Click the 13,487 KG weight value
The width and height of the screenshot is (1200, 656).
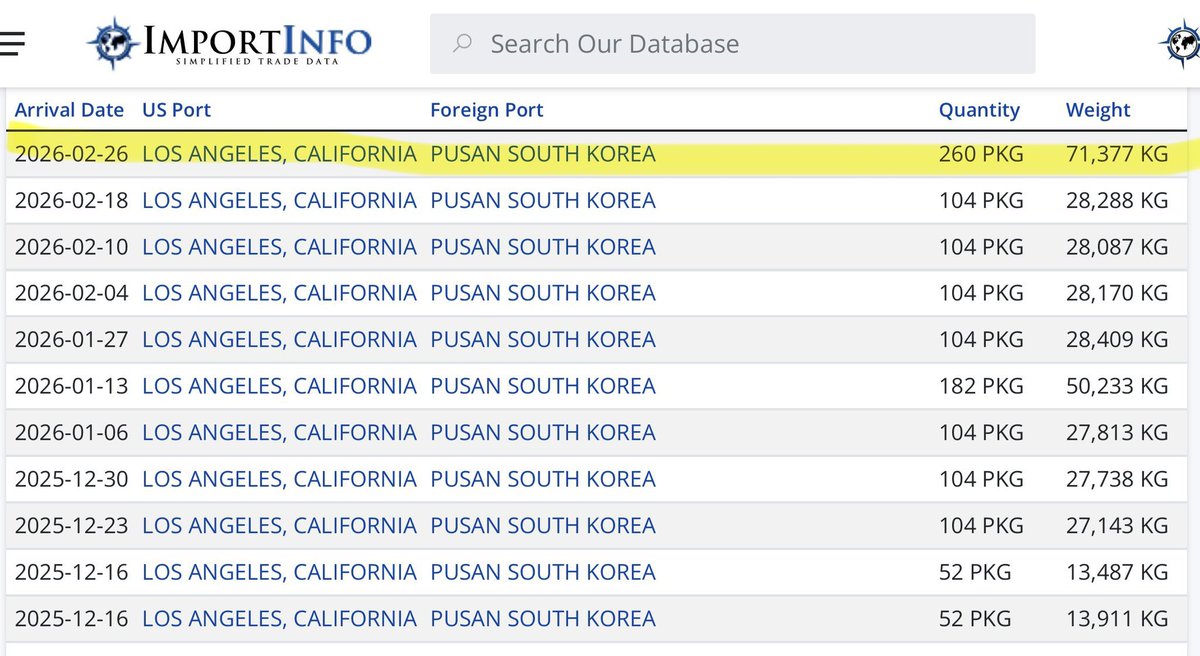pos(1117,572)
